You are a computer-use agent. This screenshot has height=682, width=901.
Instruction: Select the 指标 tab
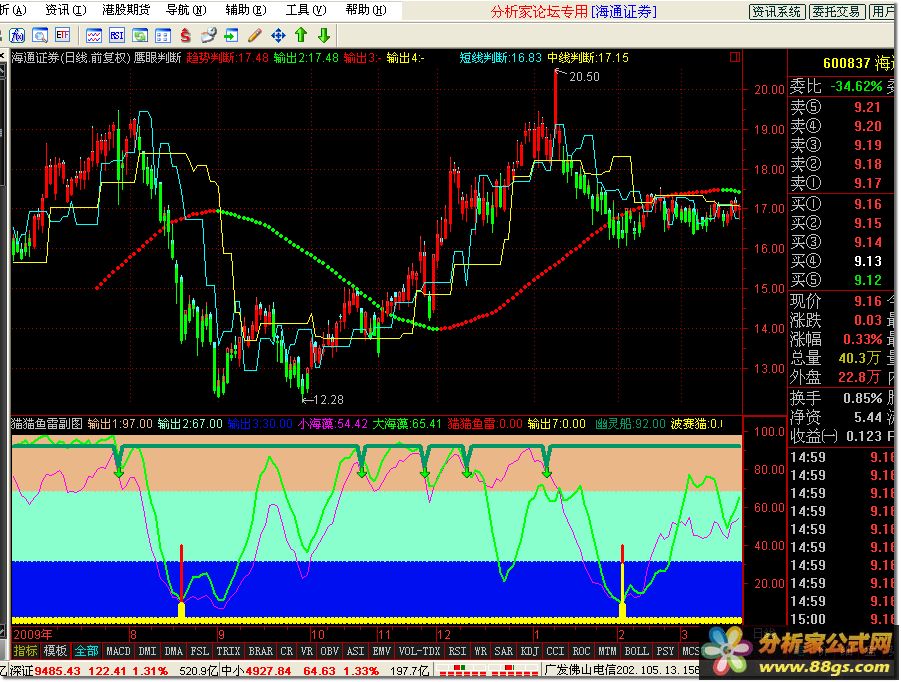(25, 651)
